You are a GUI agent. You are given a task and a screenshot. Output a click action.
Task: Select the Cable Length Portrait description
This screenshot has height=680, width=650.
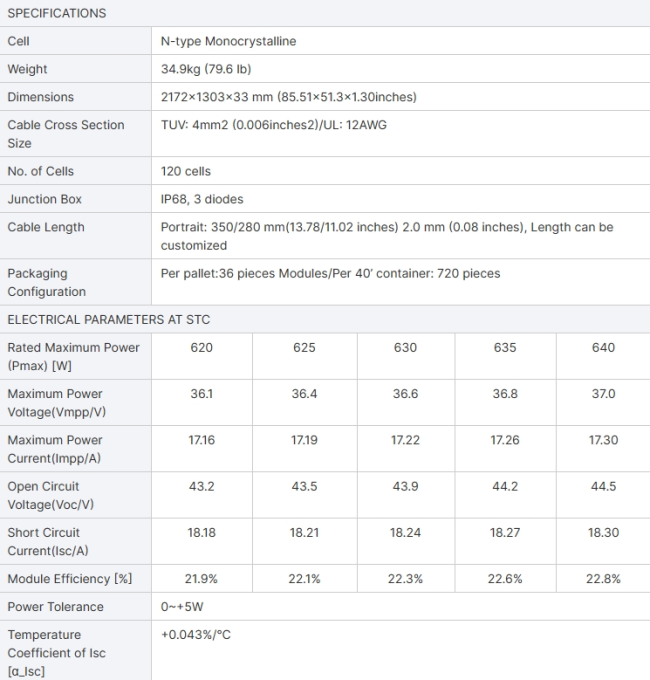[387, 236]
